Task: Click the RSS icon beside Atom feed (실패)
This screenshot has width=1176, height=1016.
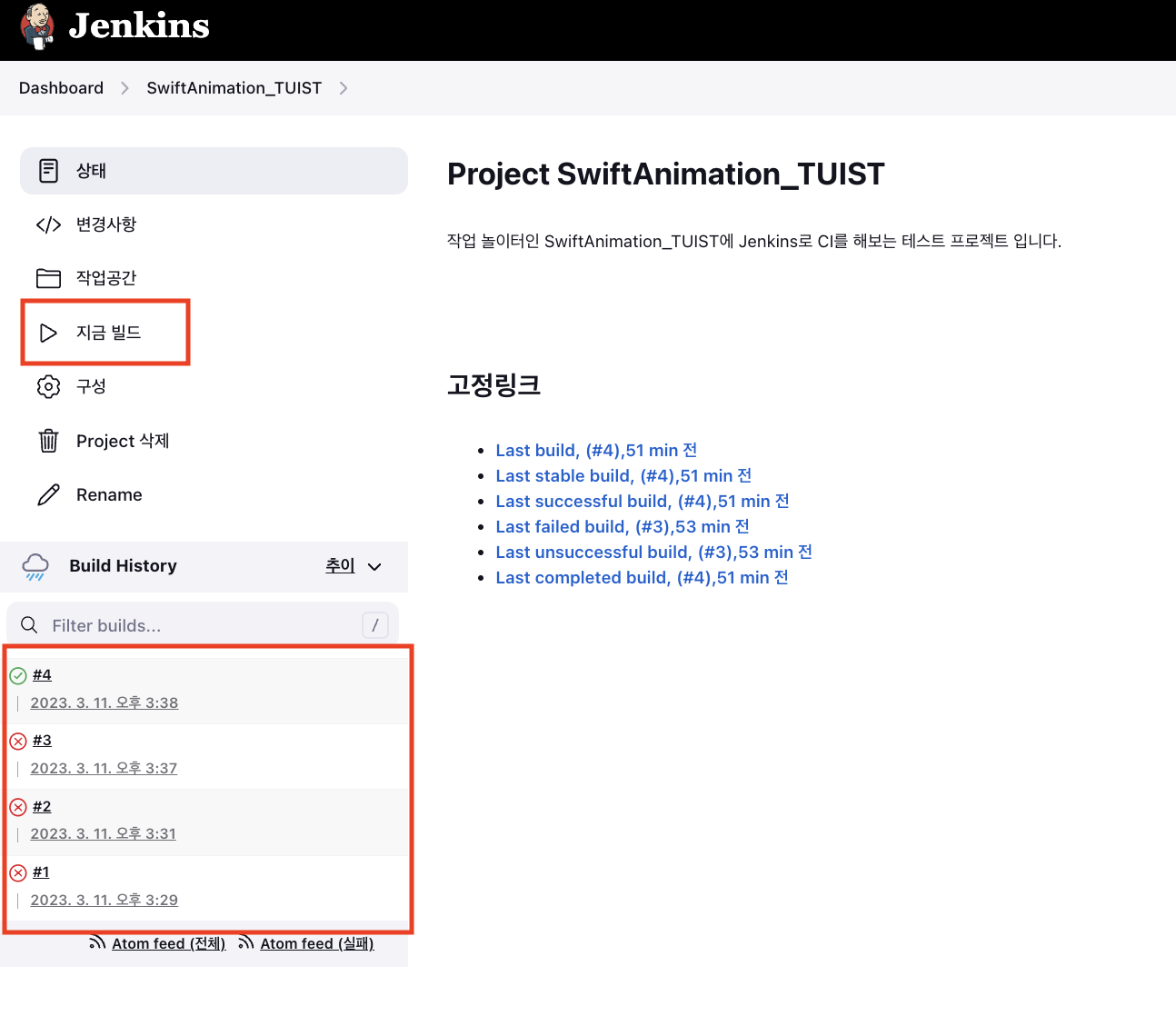Action: tap(245, 943)
